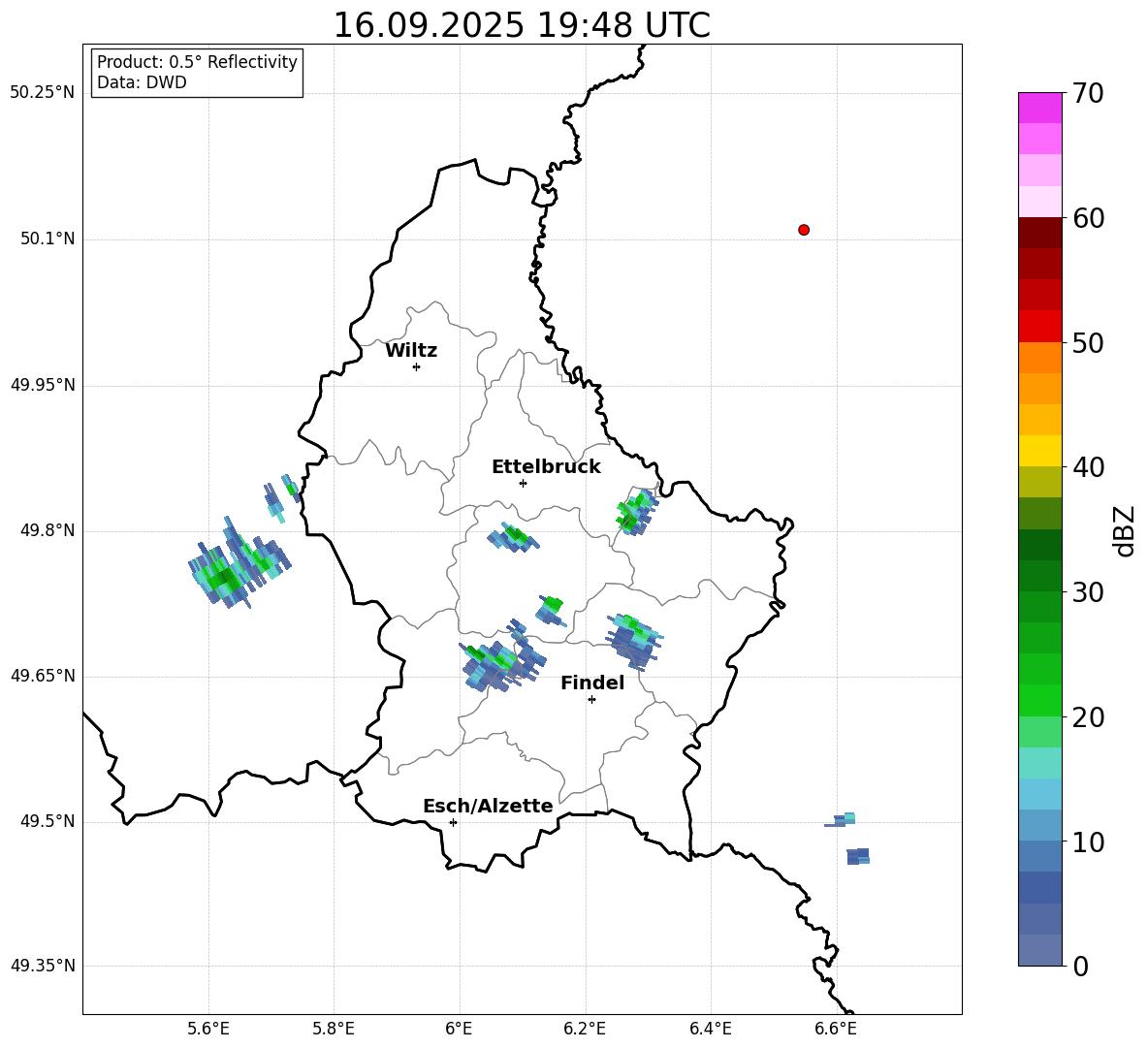
Task: Click the 5.8°E longitude label
Action: point(334,1029)
